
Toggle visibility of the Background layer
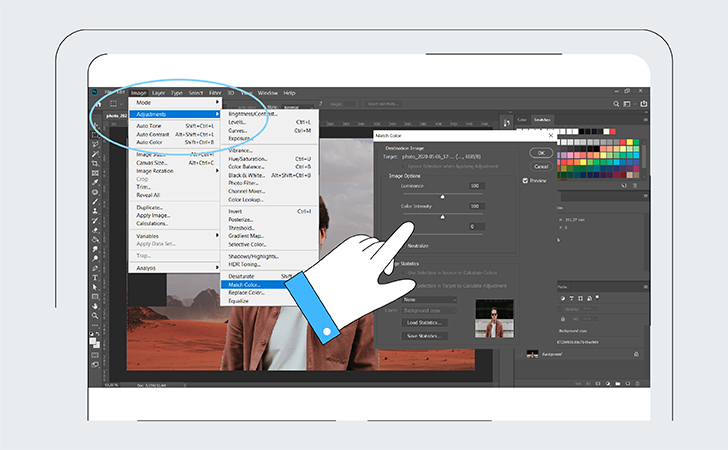tap(519, 354)
